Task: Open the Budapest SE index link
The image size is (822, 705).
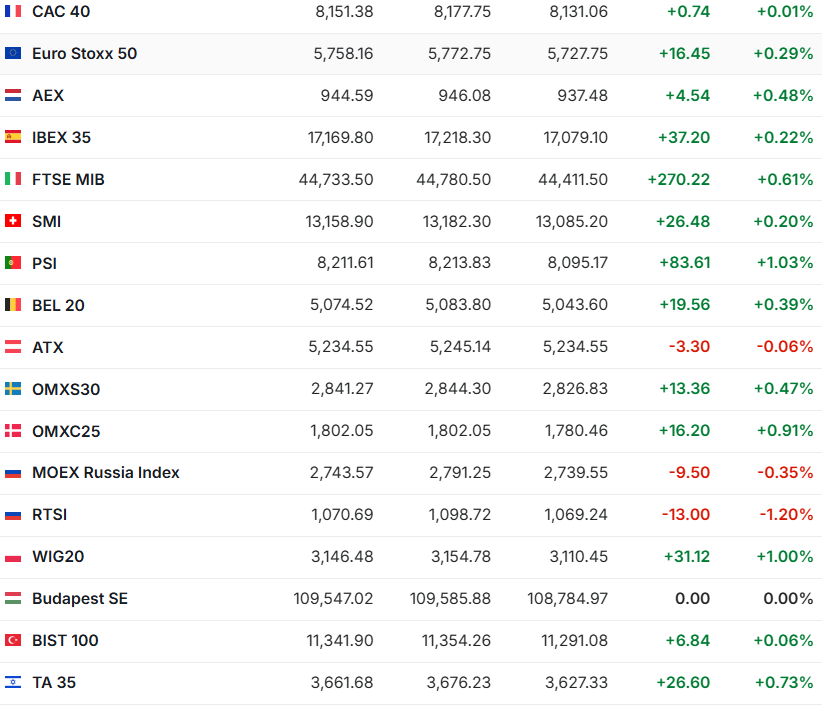Action: [80, 598]
